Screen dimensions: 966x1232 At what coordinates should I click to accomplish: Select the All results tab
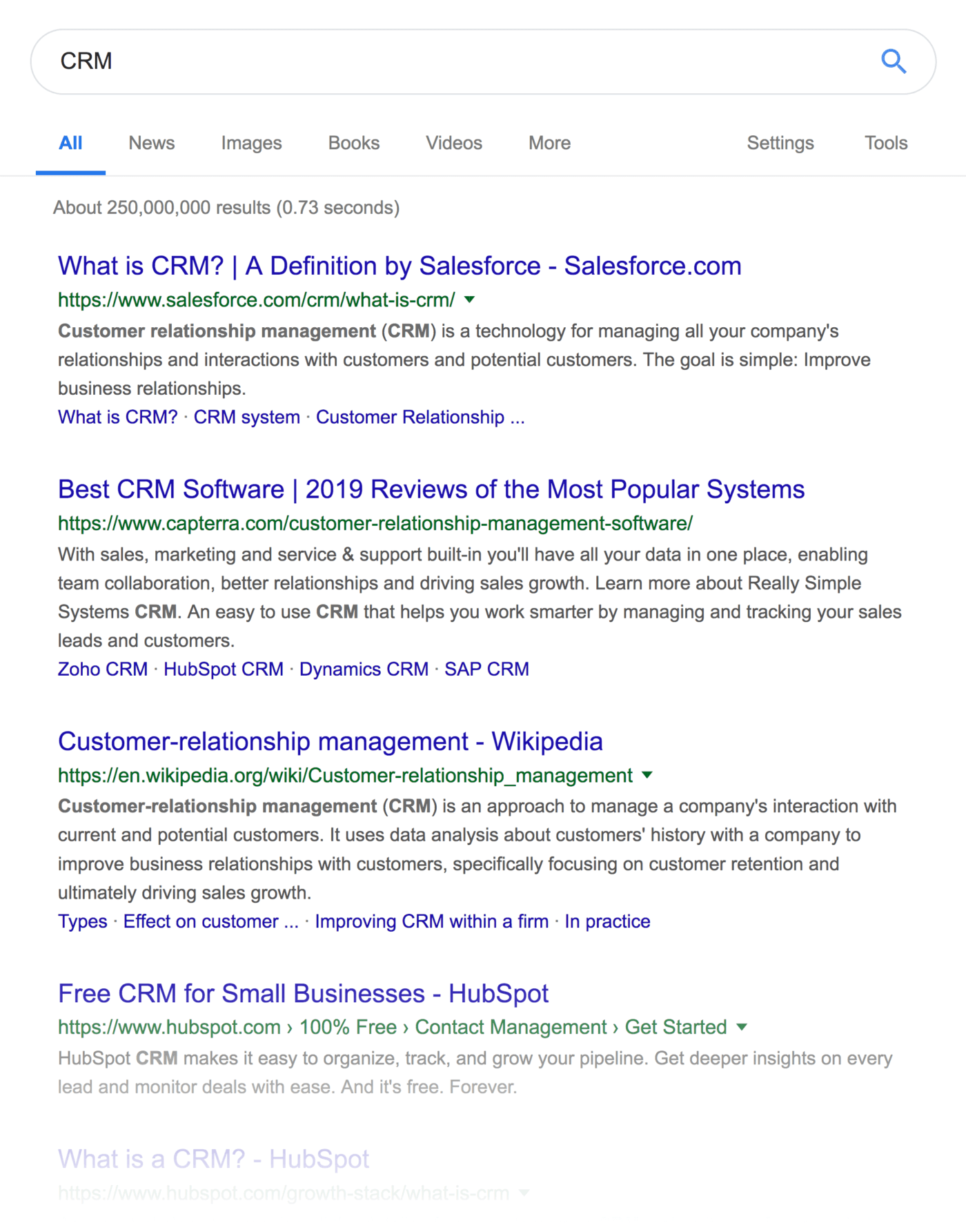[70, 143]
